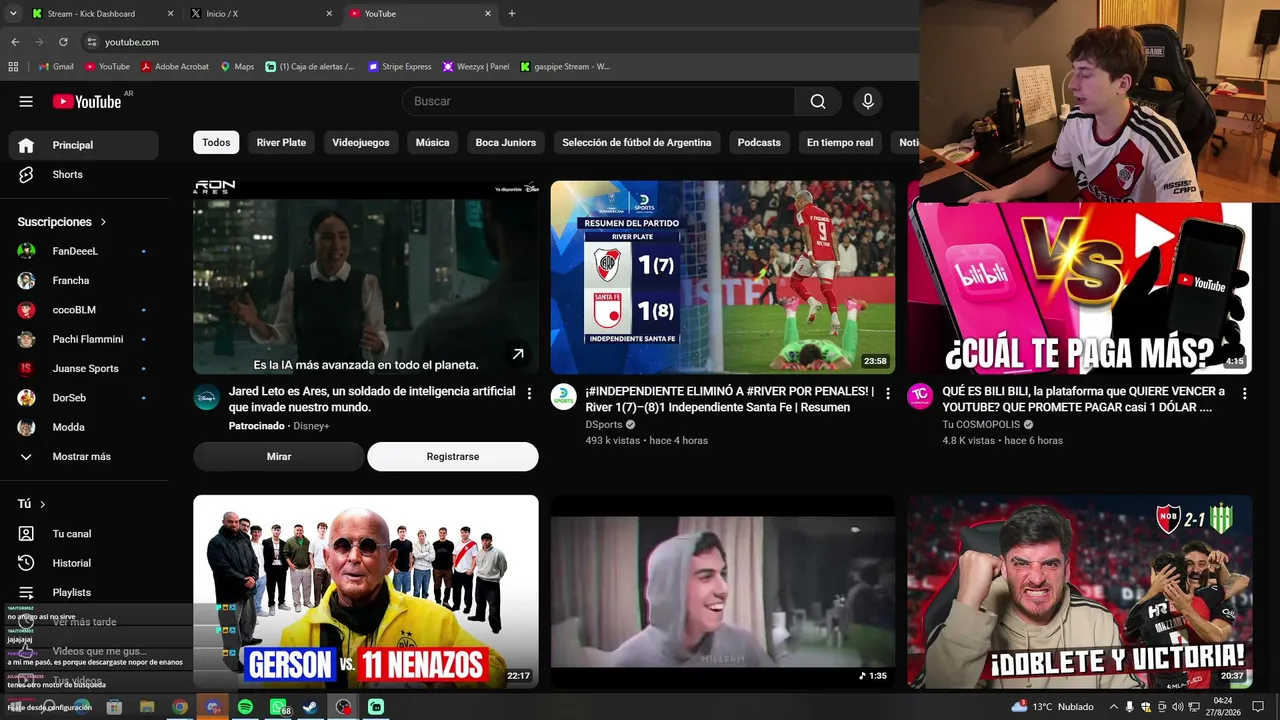Play the ¡Doblete y victoria! thumbnail
This screenshot has width=1280, height=720.
1079,591
